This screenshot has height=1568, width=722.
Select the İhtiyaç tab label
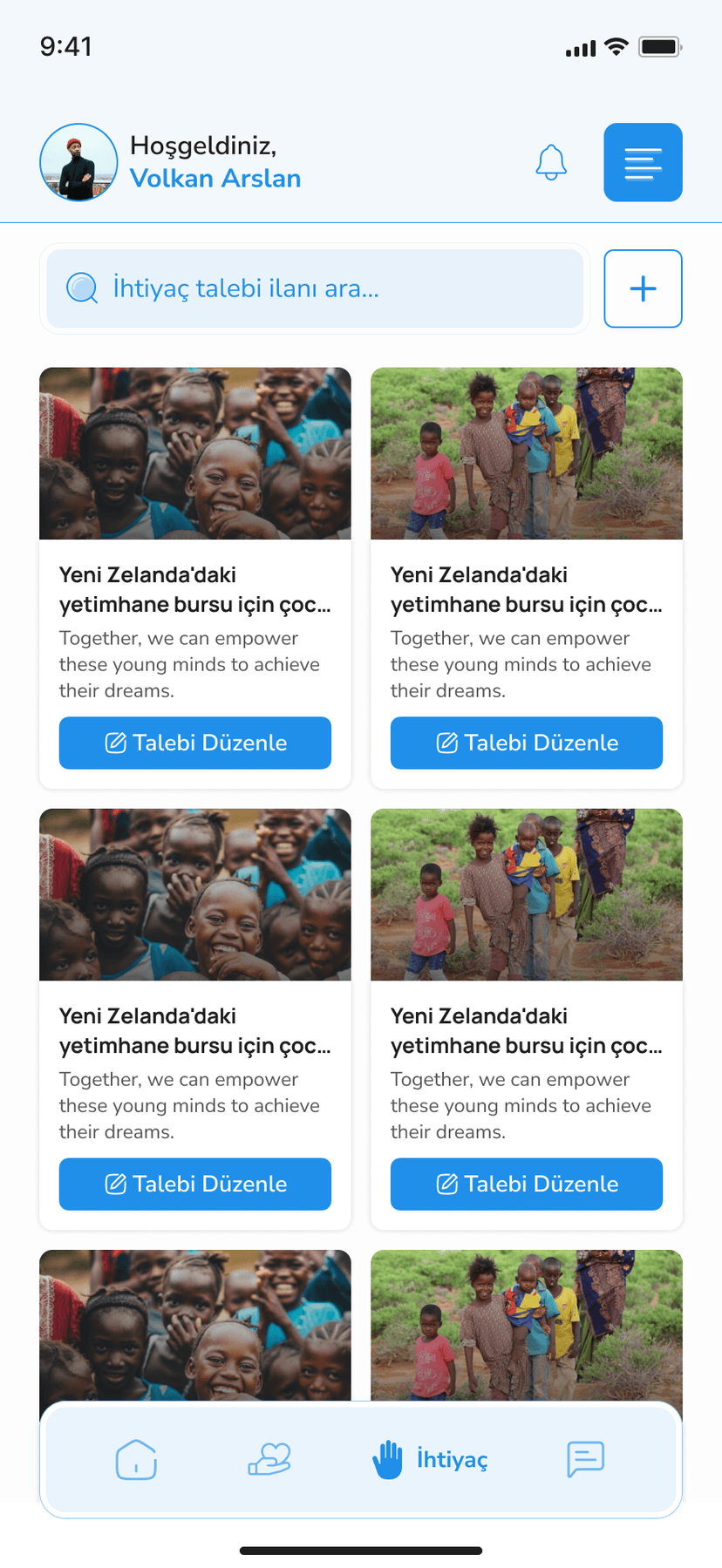452,1459
